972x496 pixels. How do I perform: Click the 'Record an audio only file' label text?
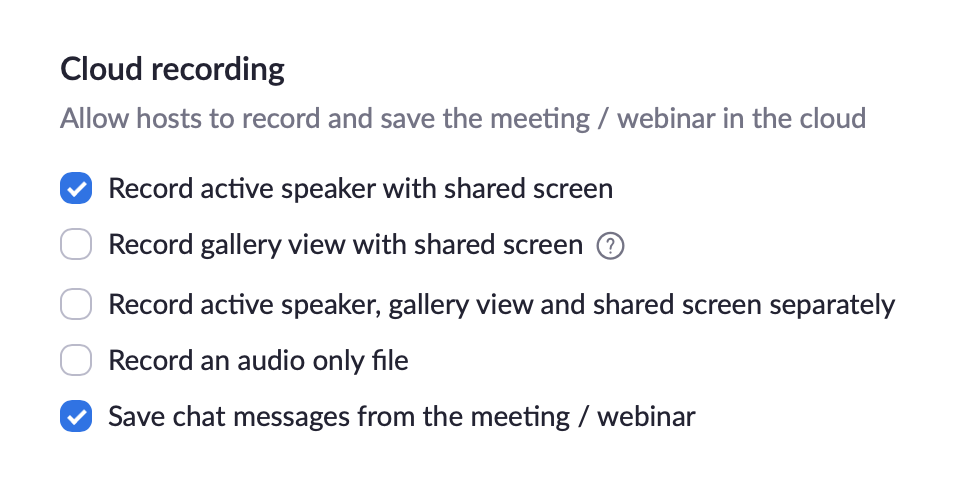click(258, 361)
